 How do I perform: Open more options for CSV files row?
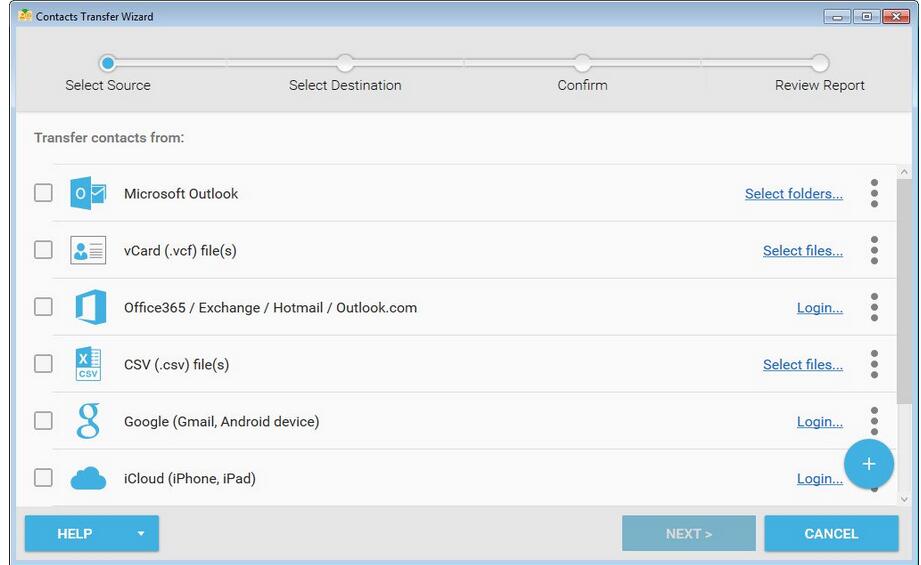point(874,364)
